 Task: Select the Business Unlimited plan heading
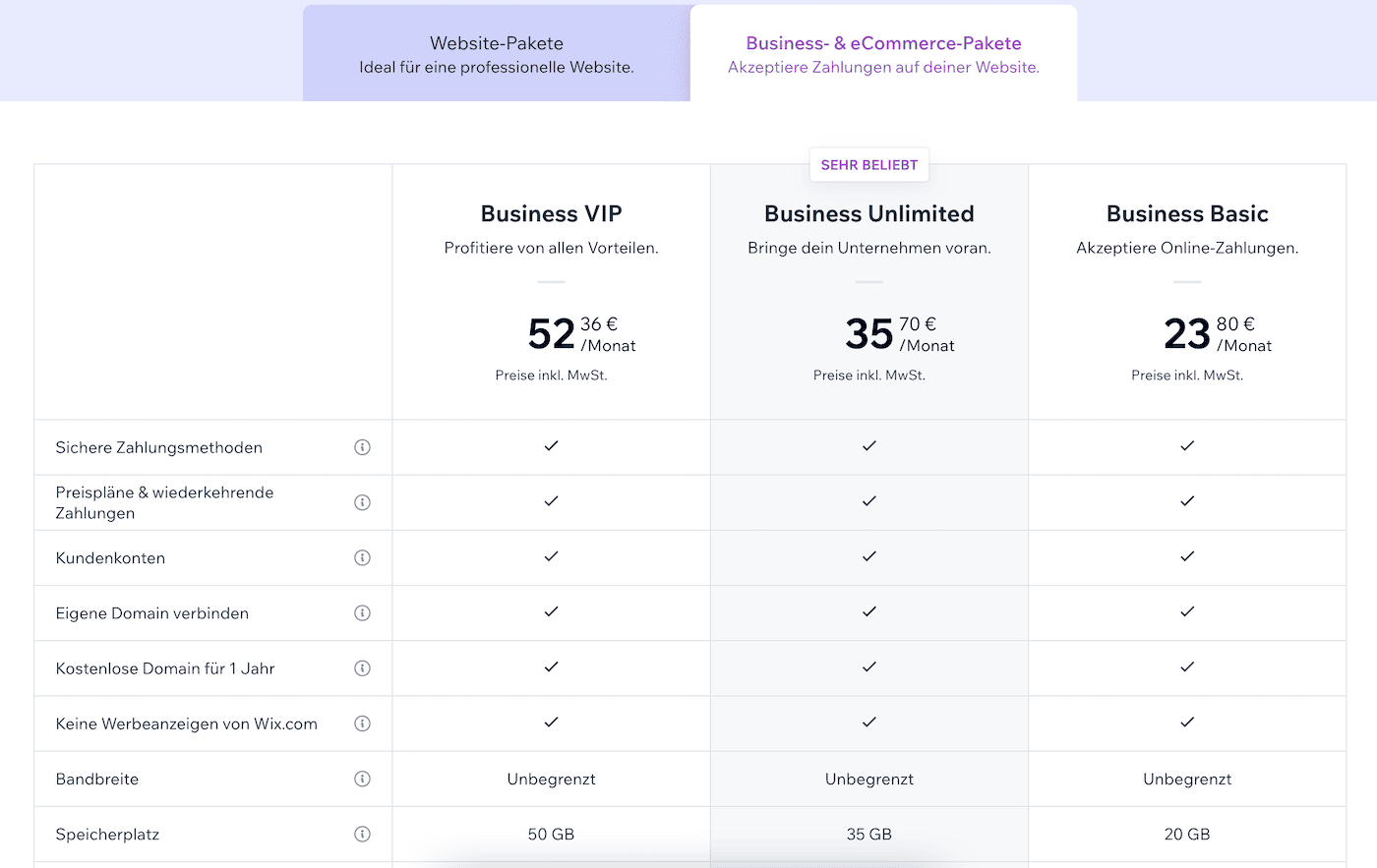[x=869, y=213]
